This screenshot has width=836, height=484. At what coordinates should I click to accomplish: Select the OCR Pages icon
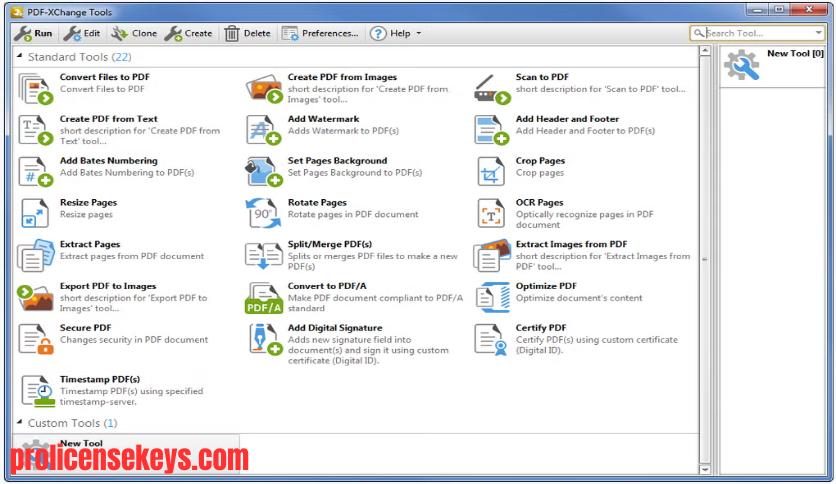(x=491, y=213)
